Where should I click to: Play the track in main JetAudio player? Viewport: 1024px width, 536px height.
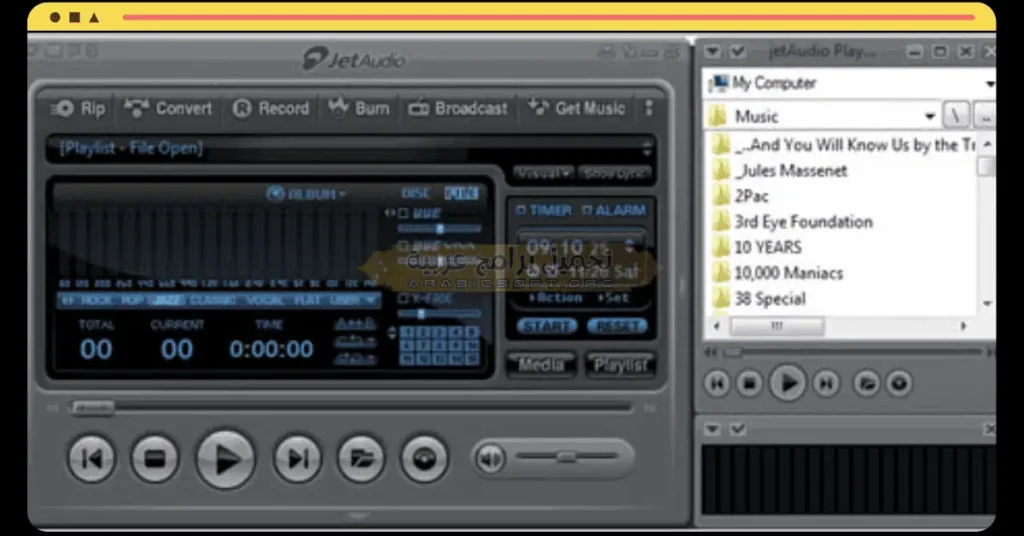(226, 459)
